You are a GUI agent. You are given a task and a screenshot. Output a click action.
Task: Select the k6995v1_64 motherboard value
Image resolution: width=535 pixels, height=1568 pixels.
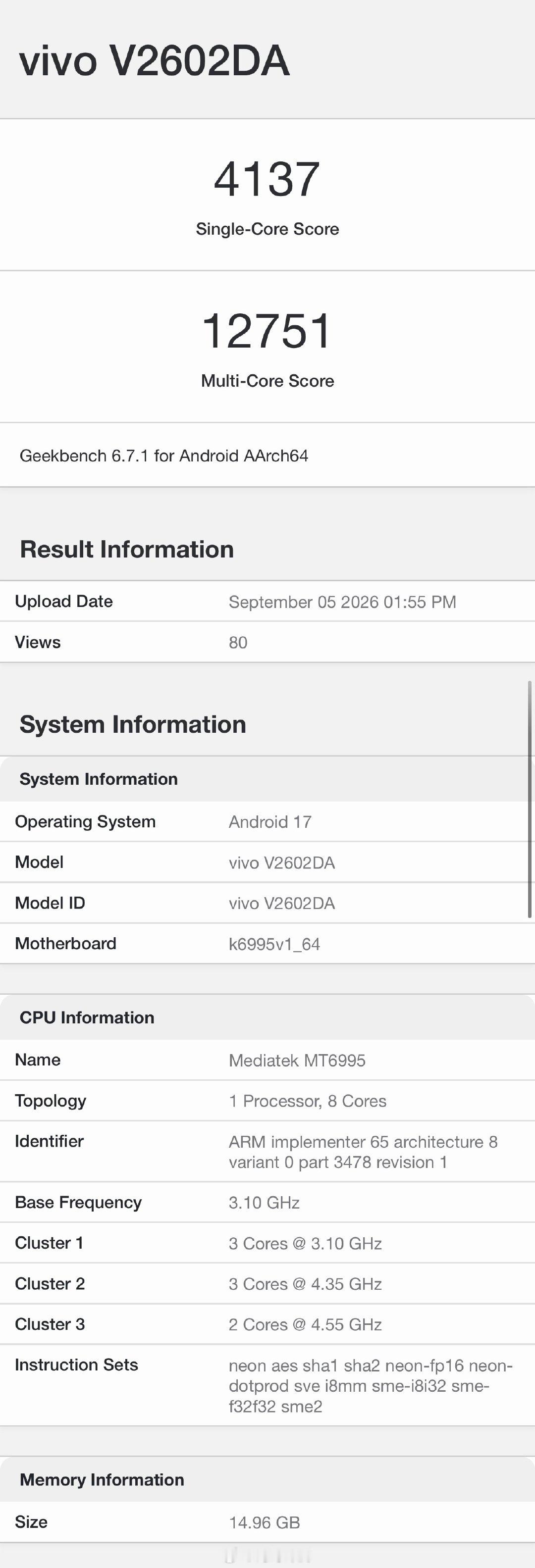[x=274, y=944]
